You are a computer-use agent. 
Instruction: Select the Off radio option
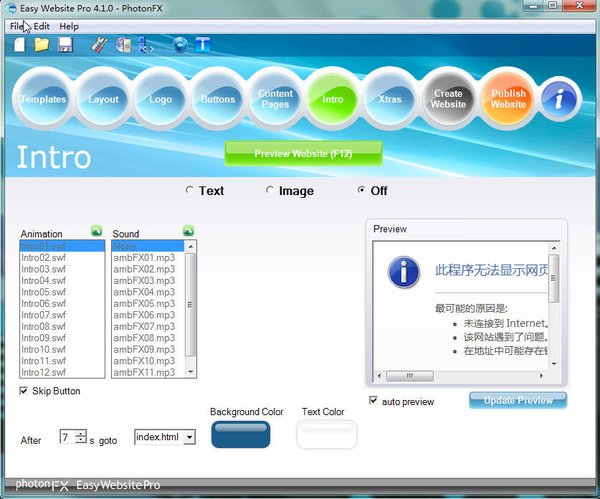361,190
